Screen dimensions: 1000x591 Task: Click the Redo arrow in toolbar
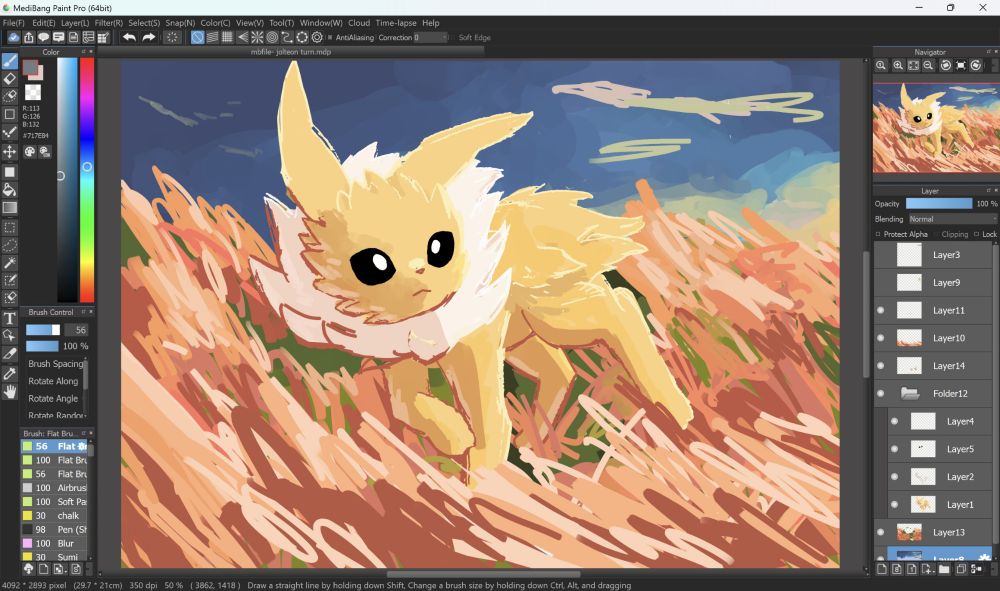point(149,37)
